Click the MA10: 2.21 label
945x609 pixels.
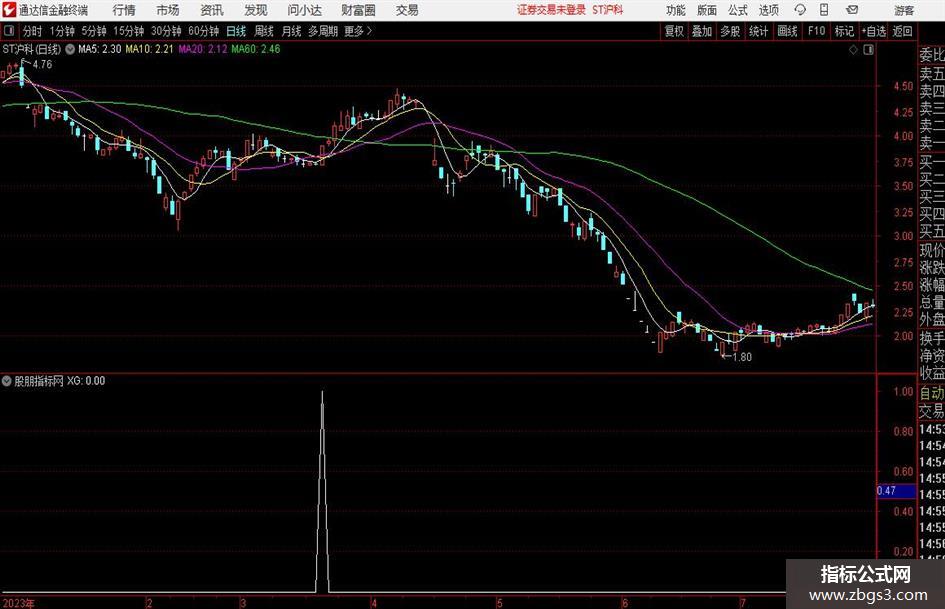pyautogui.click(x=149, y=49)
